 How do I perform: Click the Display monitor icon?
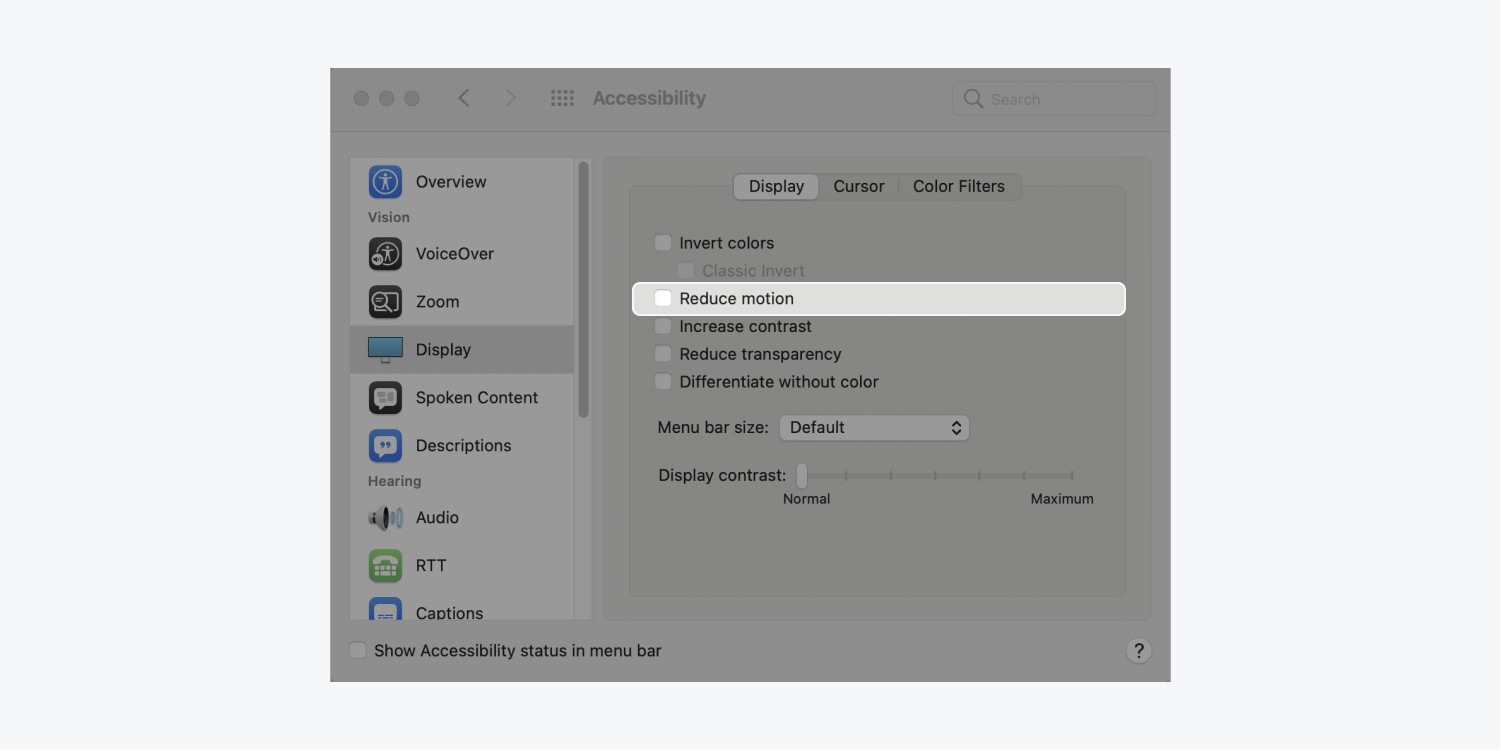click(385, 350)
